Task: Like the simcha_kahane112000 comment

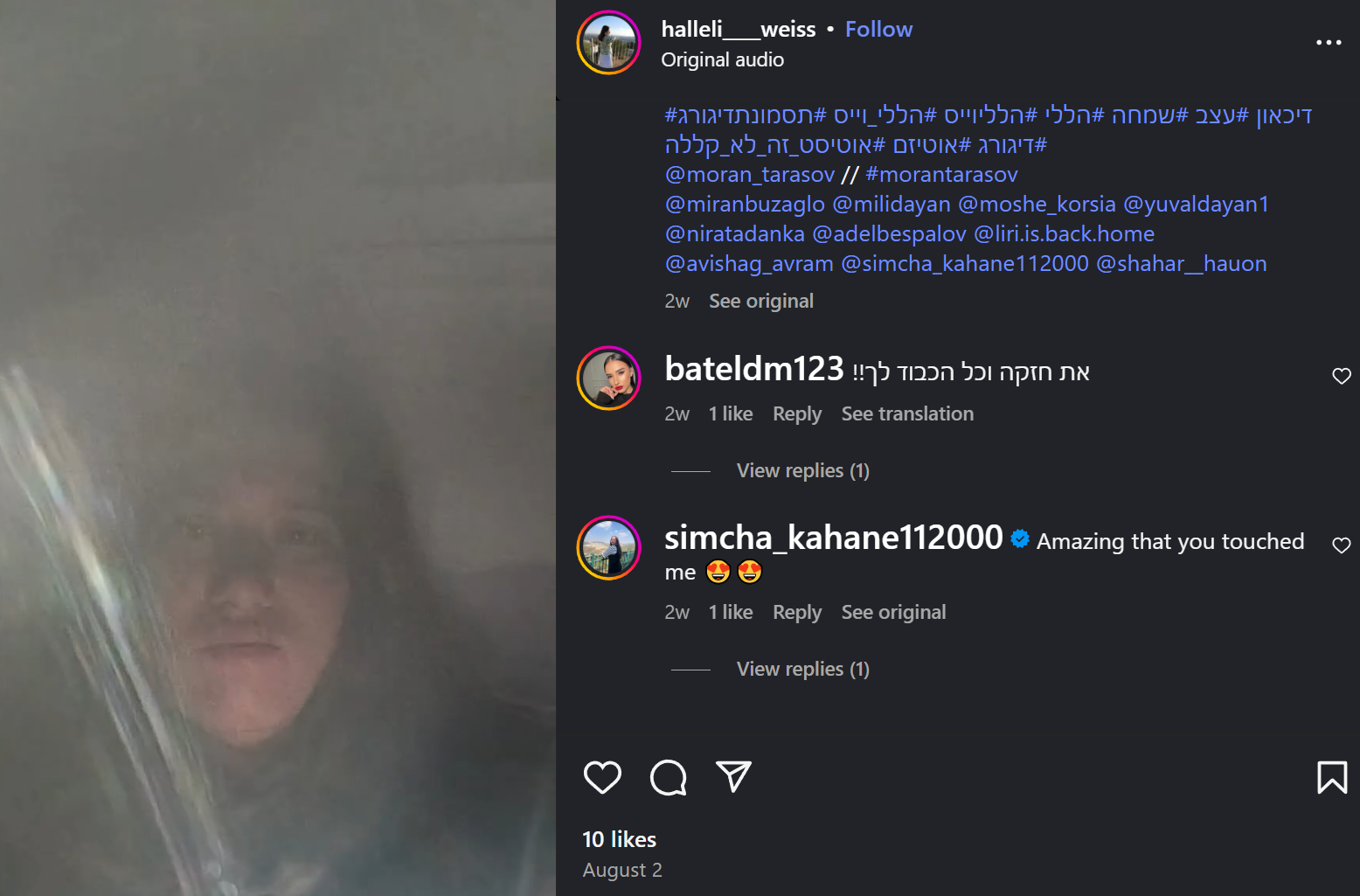Action: point(1342,545)
